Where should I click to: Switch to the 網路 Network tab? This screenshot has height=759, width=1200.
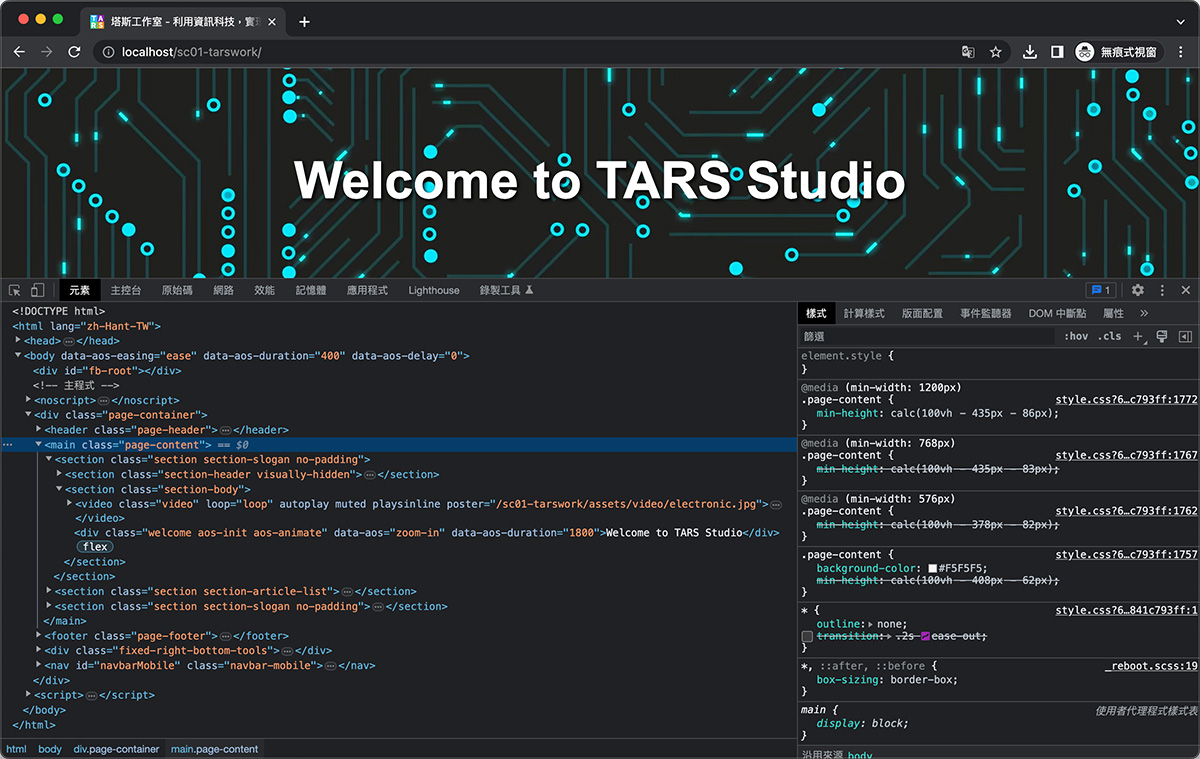[223, 290]
